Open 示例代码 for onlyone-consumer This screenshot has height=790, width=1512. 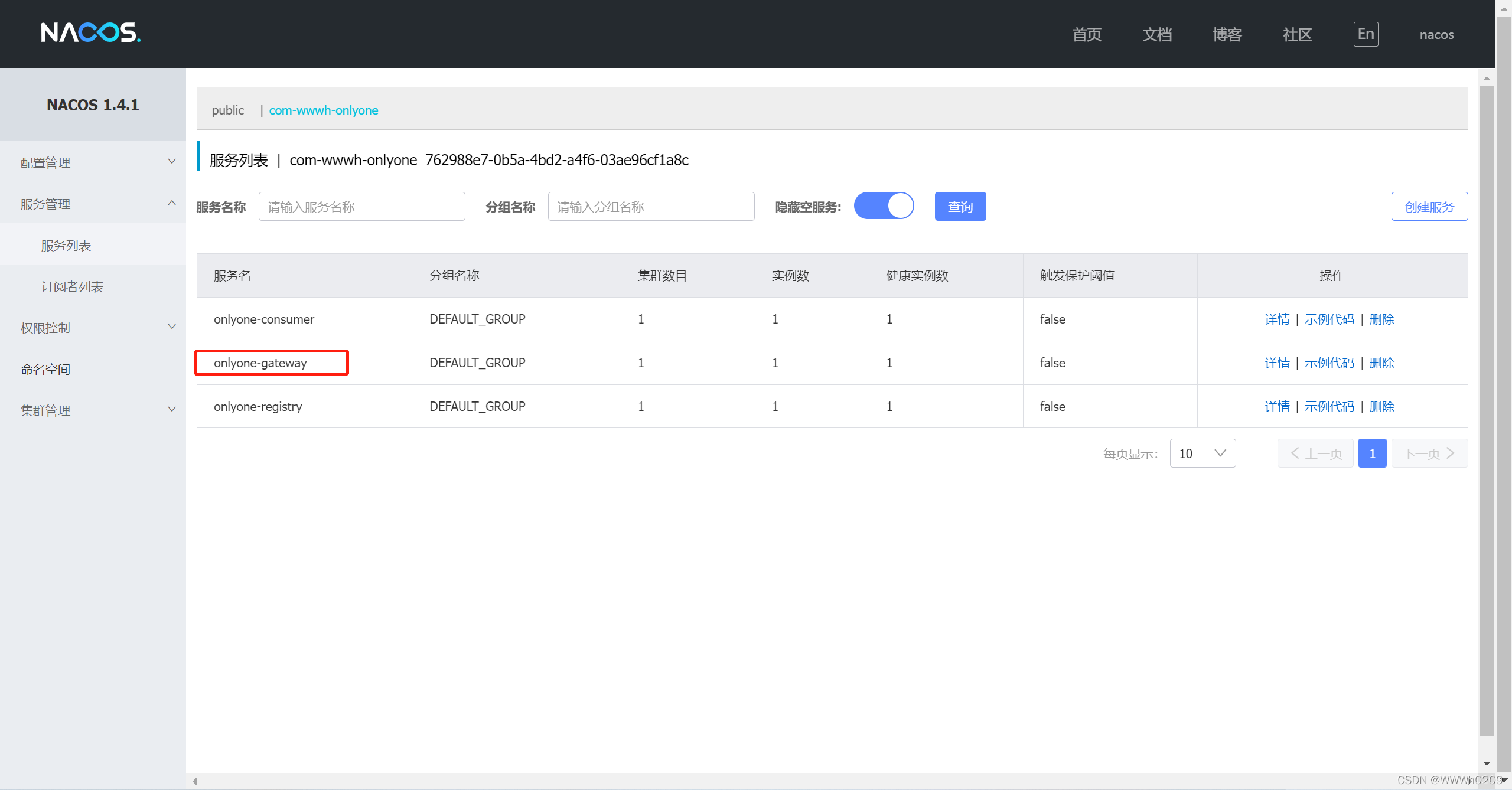click(1329, 319)
